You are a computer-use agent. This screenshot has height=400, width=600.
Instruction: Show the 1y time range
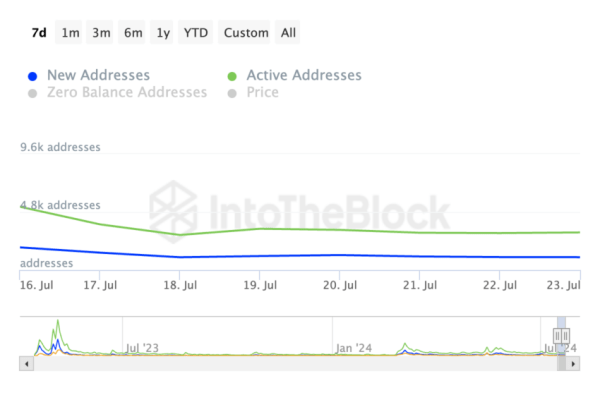click(x=162, y=33)
